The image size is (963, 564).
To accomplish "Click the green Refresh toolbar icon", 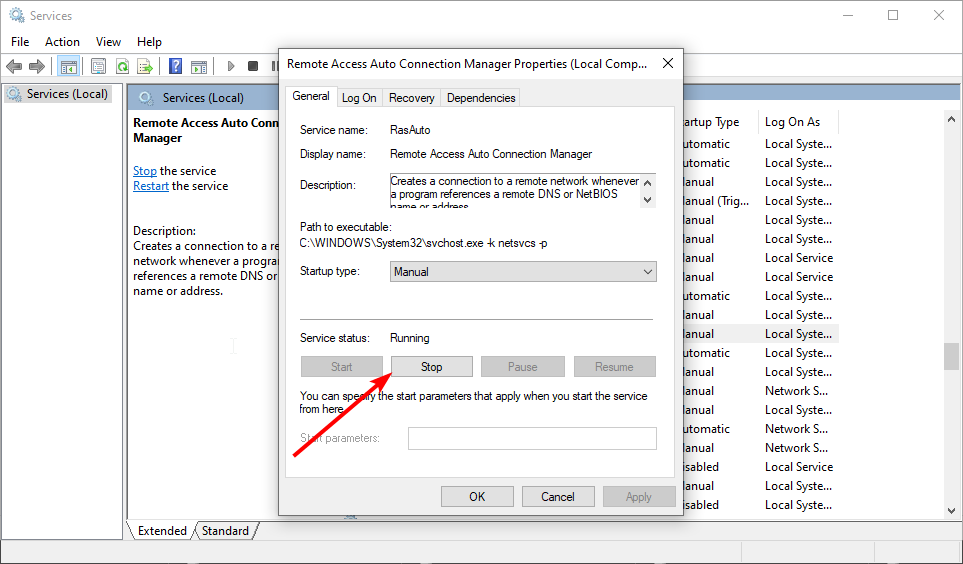I will (122, 66).
